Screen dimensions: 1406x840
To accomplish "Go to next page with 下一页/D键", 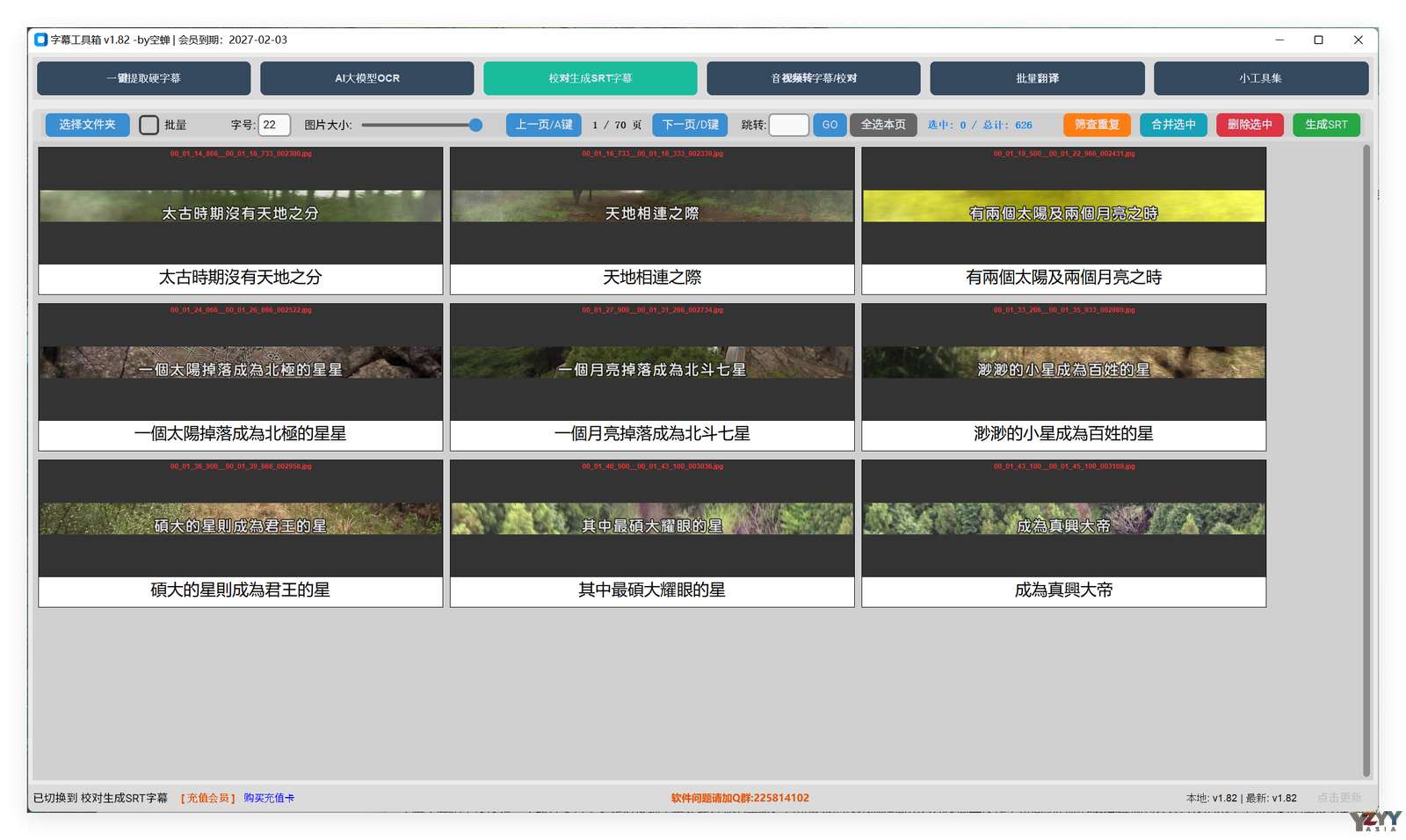I will [690, 125].
